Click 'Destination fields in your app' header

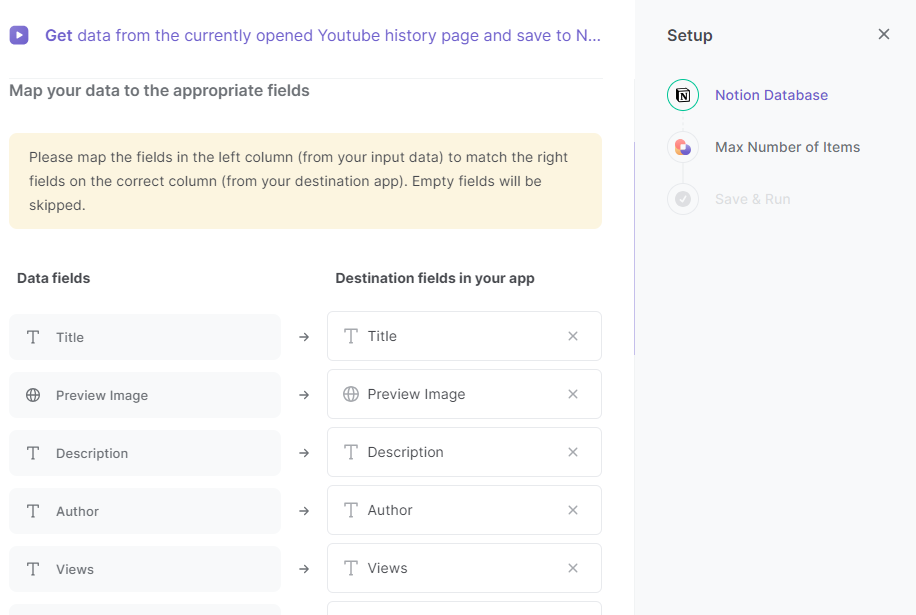pyautogui.click(x=435, y=278)
